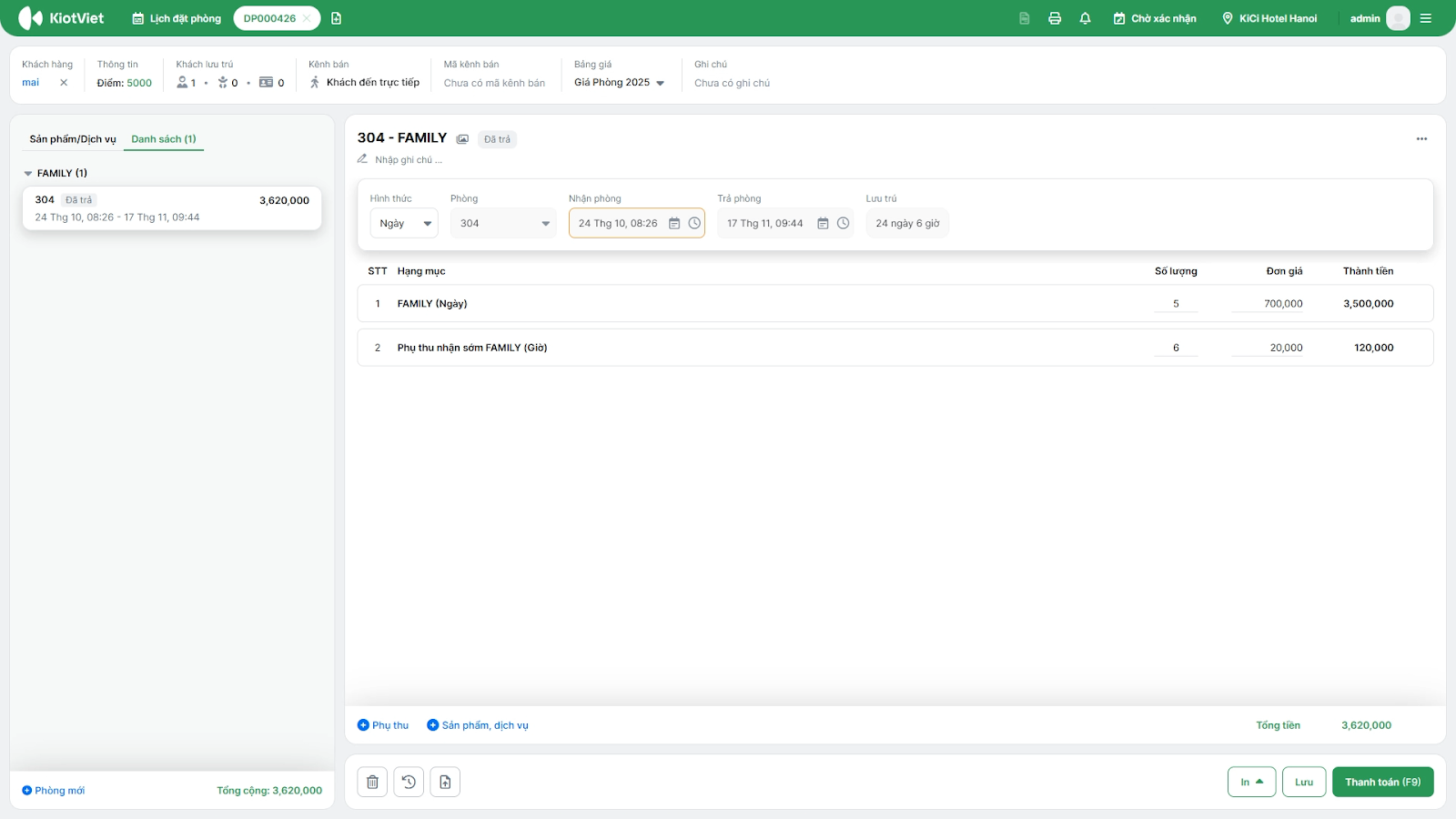The height and width of the screenshot is (819, 1456).
Task: Click the printer icon in header
Action: coord(1055,18)
